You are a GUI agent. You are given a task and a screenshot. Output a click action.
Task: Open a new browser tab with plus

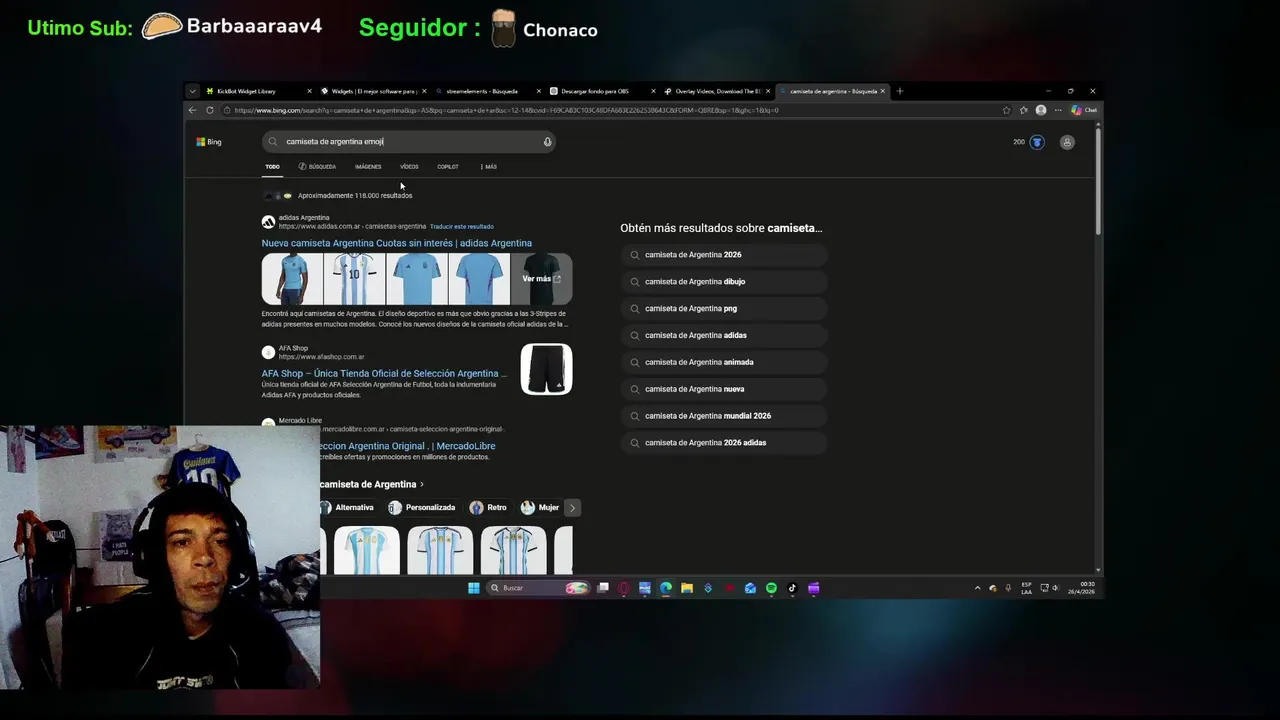899,91
